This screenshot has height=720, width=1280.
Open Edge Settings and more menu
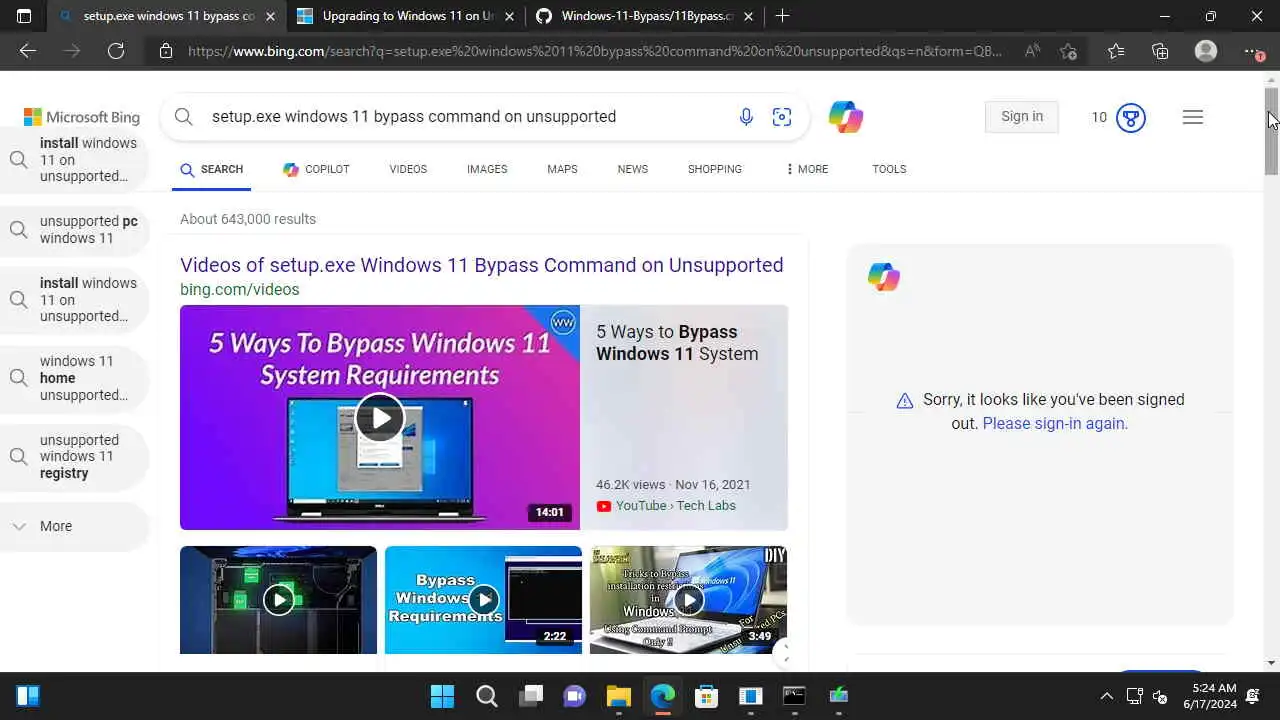1252,51
